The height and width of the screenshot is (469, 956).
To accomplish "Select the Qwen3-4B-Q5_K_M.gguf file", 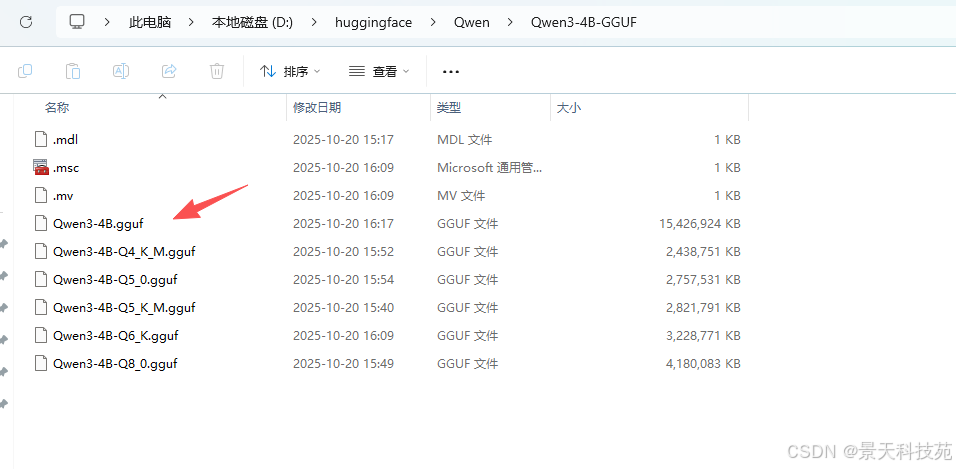I will (x=124, y=308).
